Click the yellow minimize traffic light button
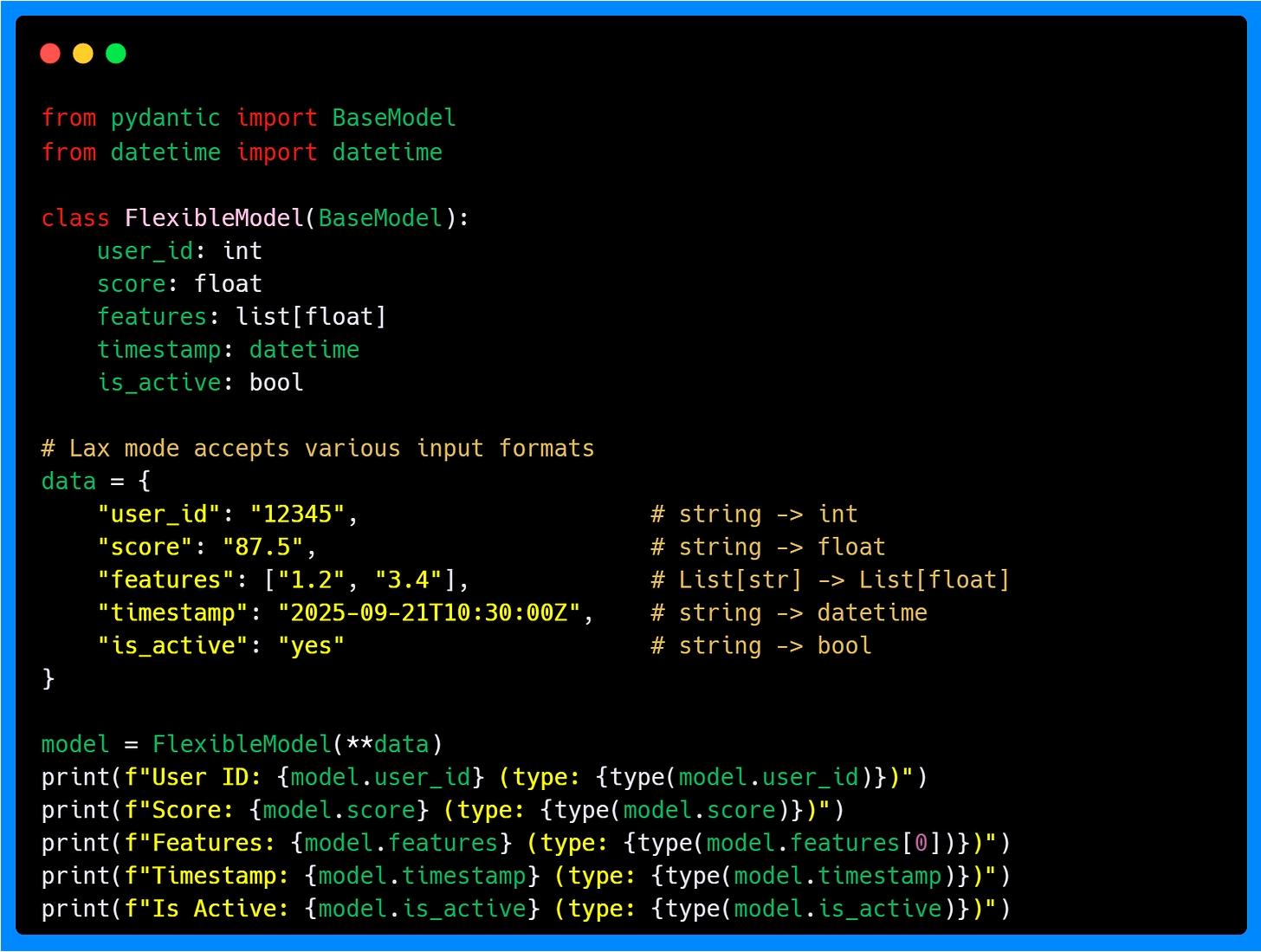Viewport: 1261px width, 952px height. (x=82, y=53)
